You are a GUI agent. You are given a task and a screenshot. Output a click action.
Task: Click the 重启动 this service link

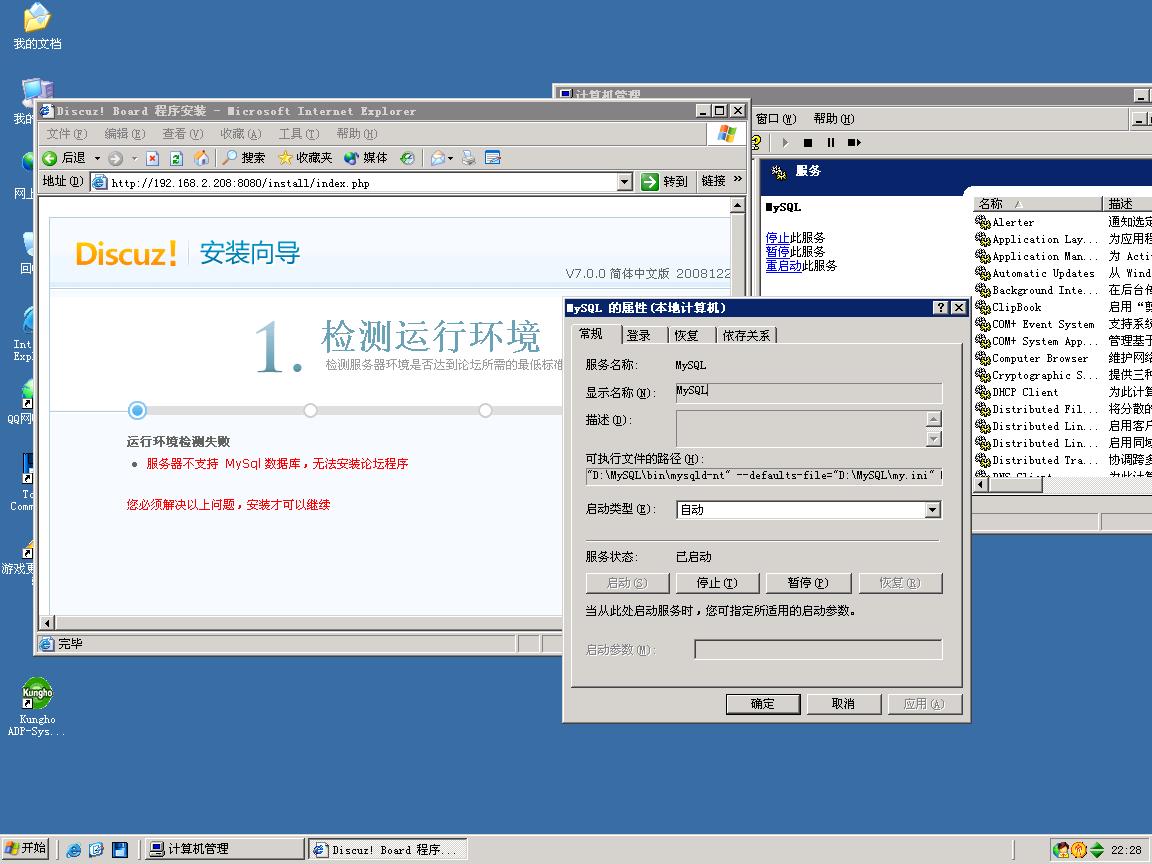coord(783,266)
